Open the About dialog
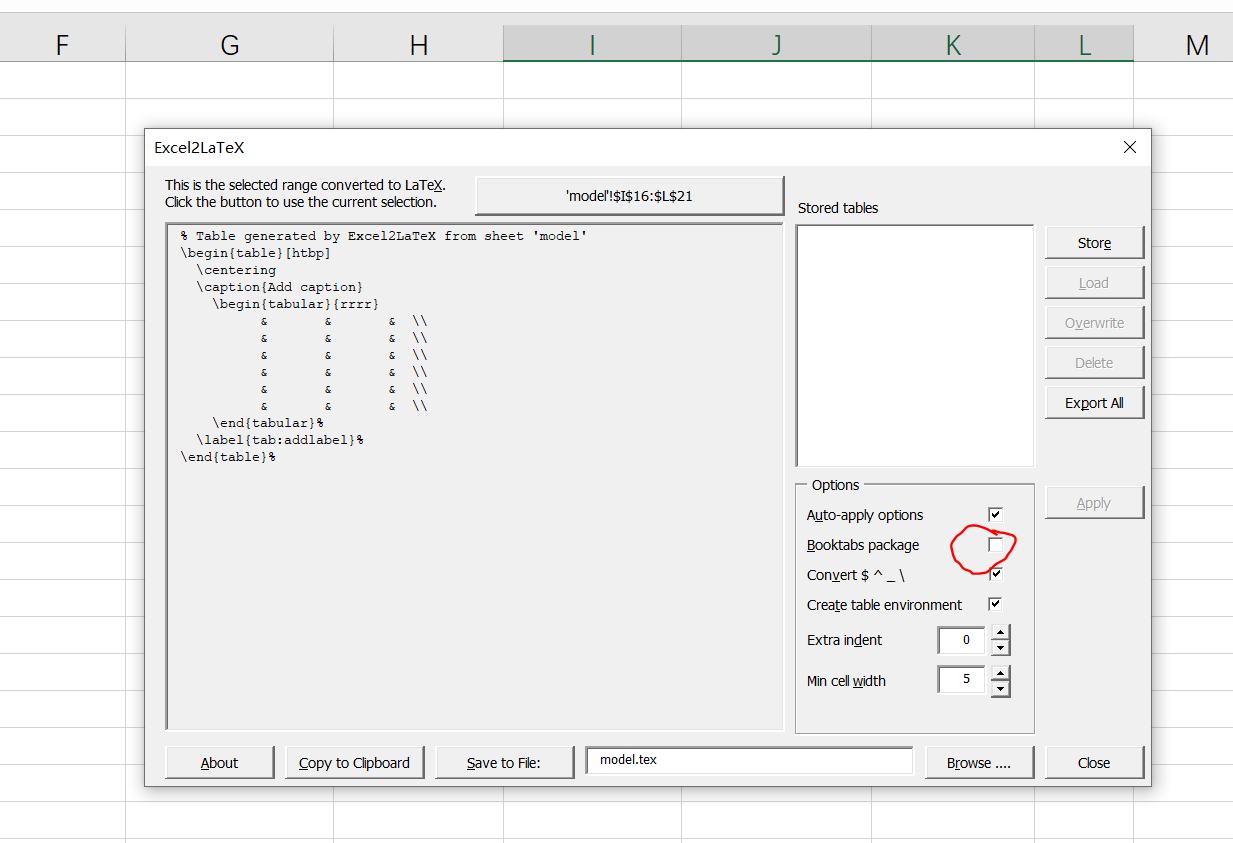This screenshot has width=1233, height=843. (x=219, y=761)
